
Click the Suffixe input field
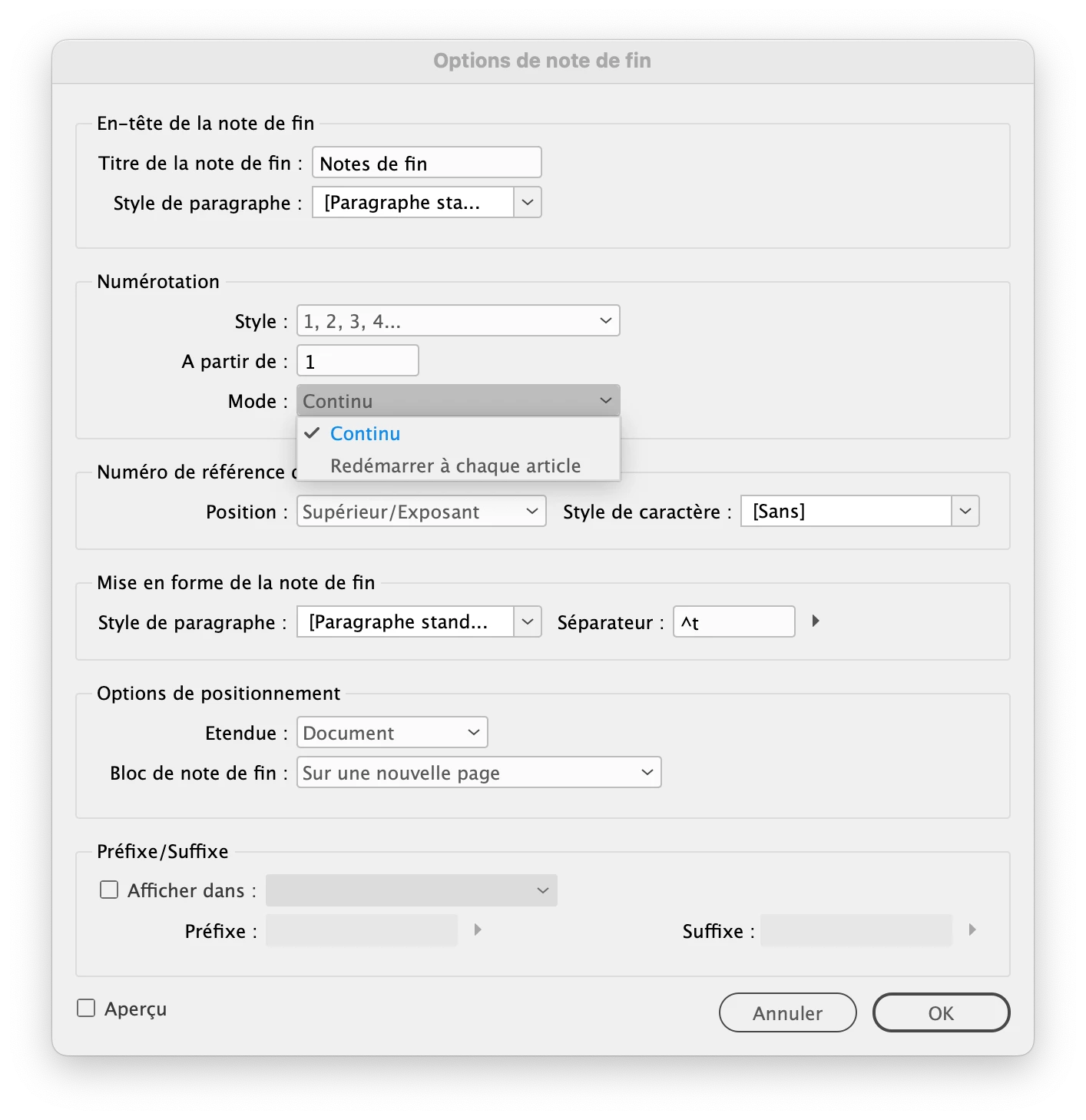click(856, 929)
